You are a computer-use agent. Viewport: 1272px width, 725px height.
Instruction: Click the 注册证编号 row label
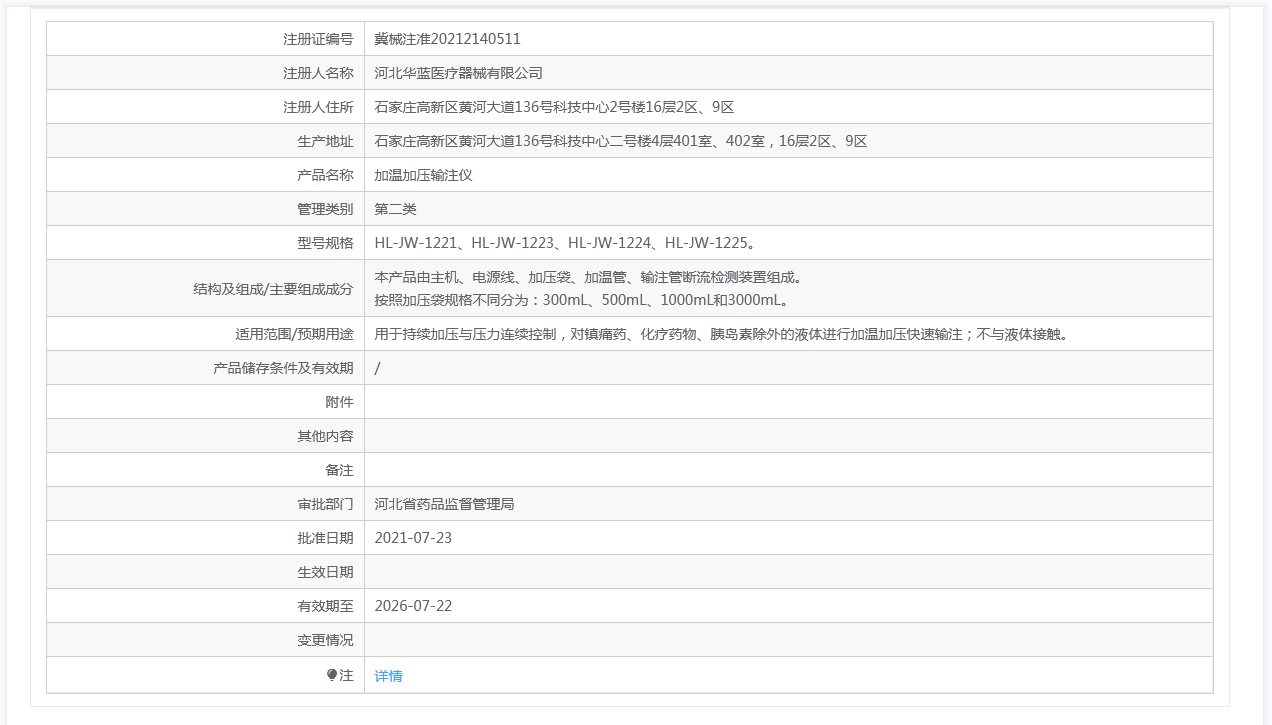pos(318,39)
